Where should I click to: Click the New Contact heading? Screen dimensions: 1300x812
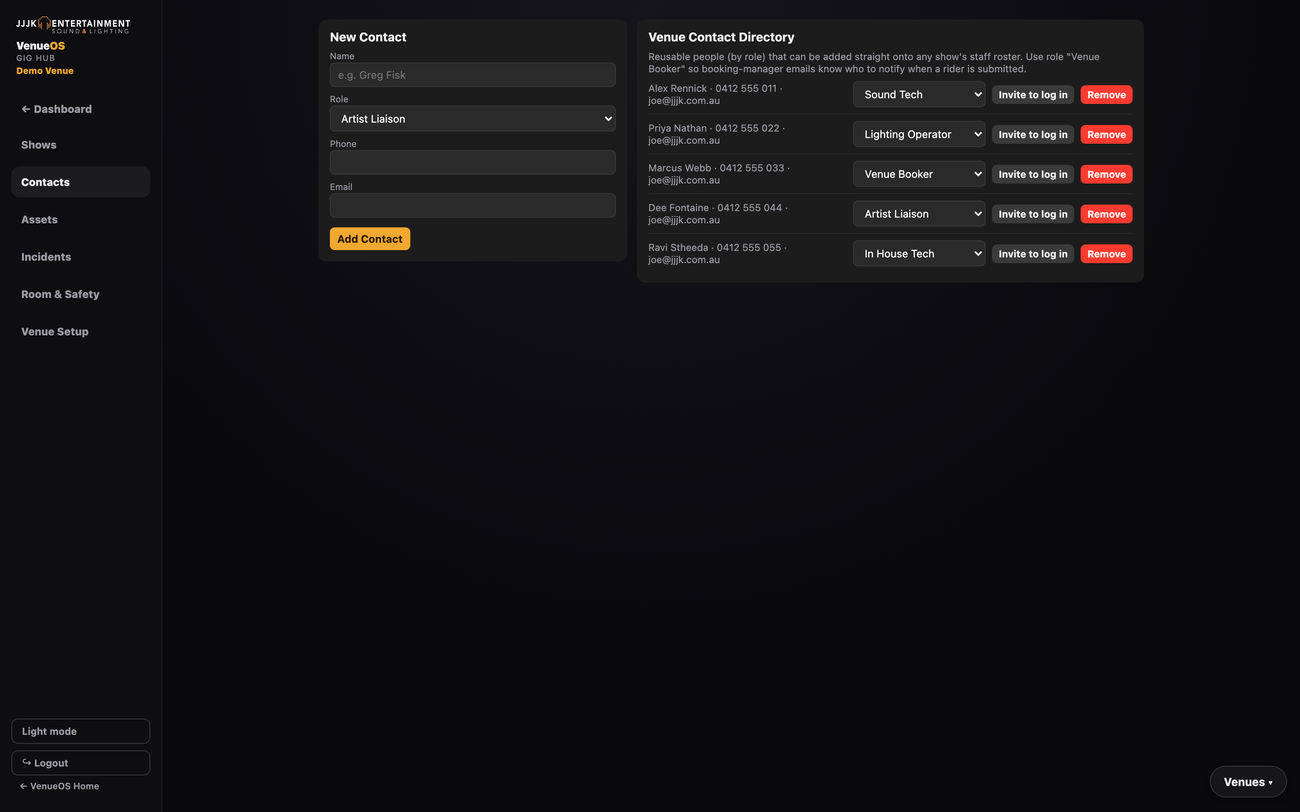[368, 37]
